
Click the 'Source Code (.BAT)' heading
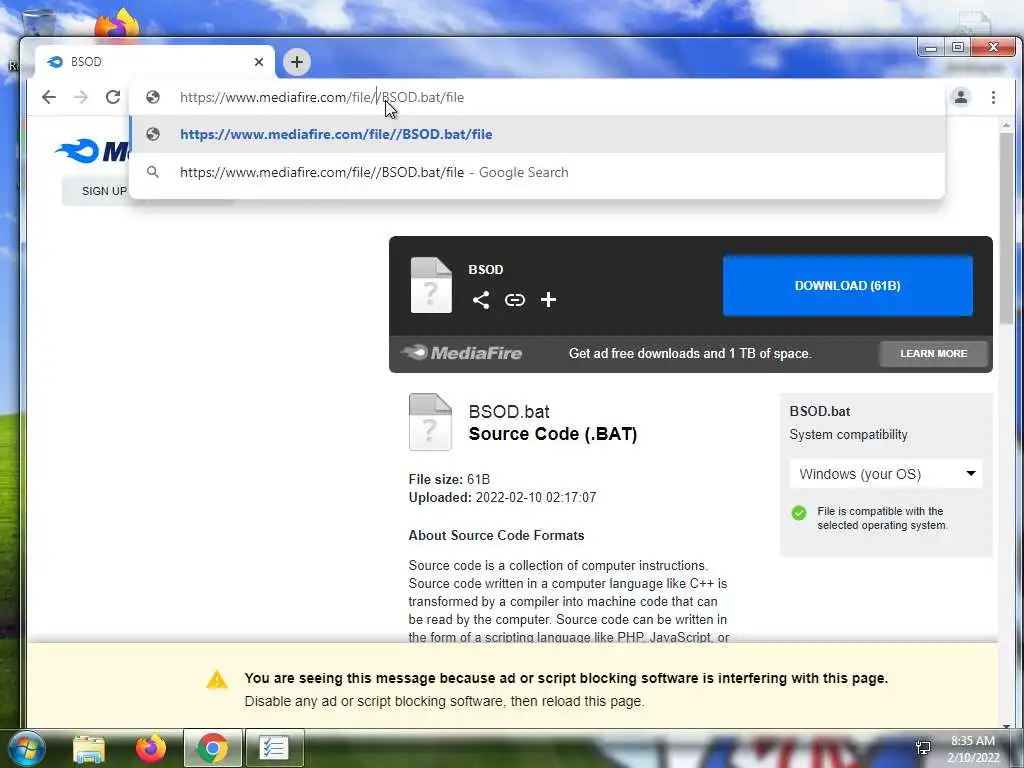click(552, 434)
